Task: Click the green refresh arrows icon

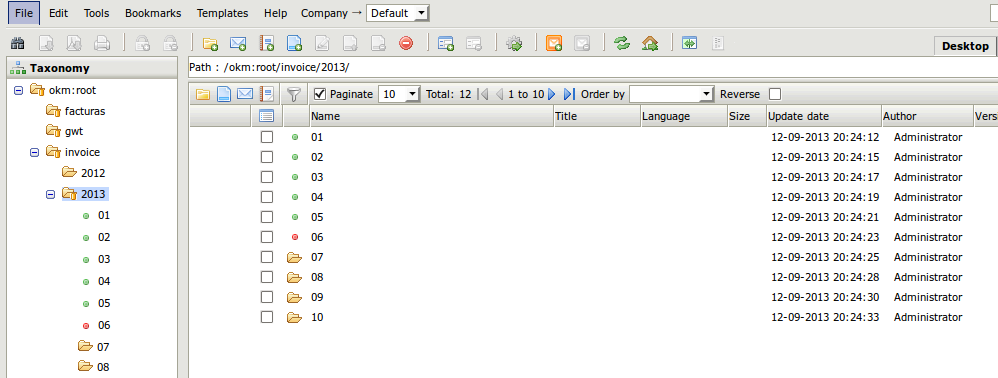Action: coord(622,43)
